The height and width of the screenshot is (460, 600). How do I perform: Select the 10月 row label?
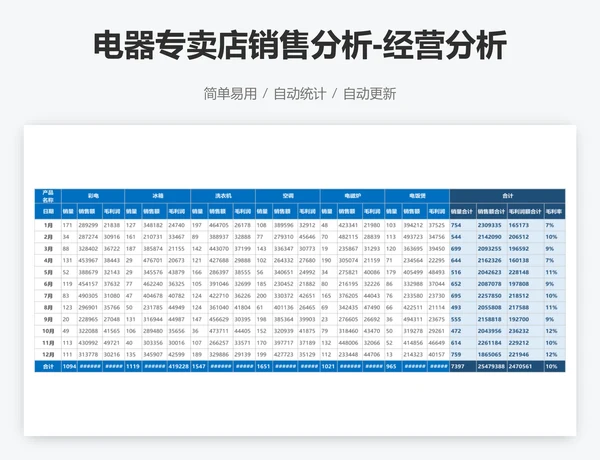tap(48, 331)
